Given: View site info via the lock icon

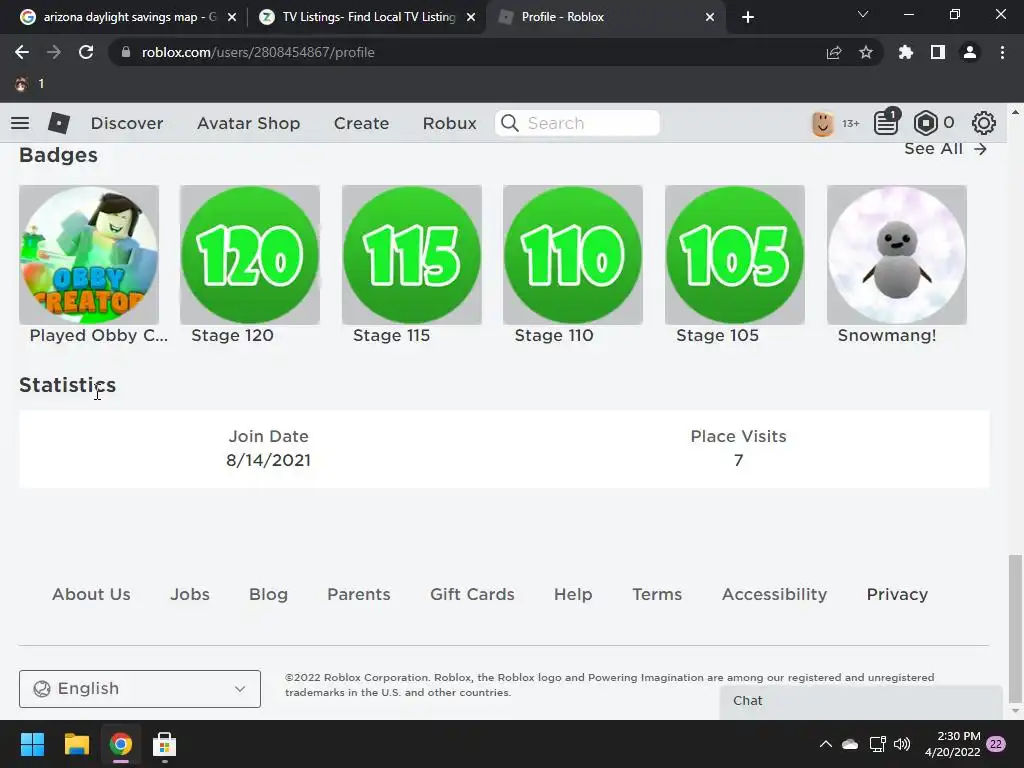Looking at the screenshot, I should click(x=126, y=52).
